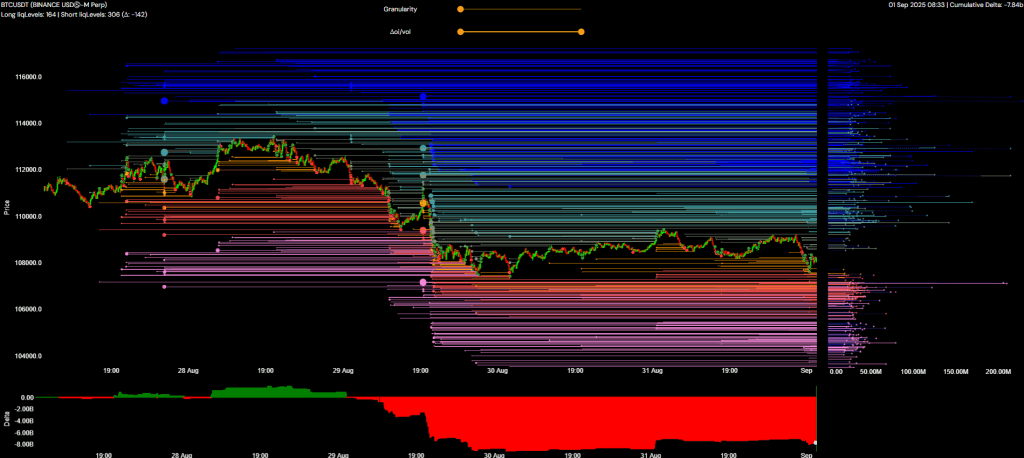Click the 200.00M label on the volume axis

[x=997, y=372]
